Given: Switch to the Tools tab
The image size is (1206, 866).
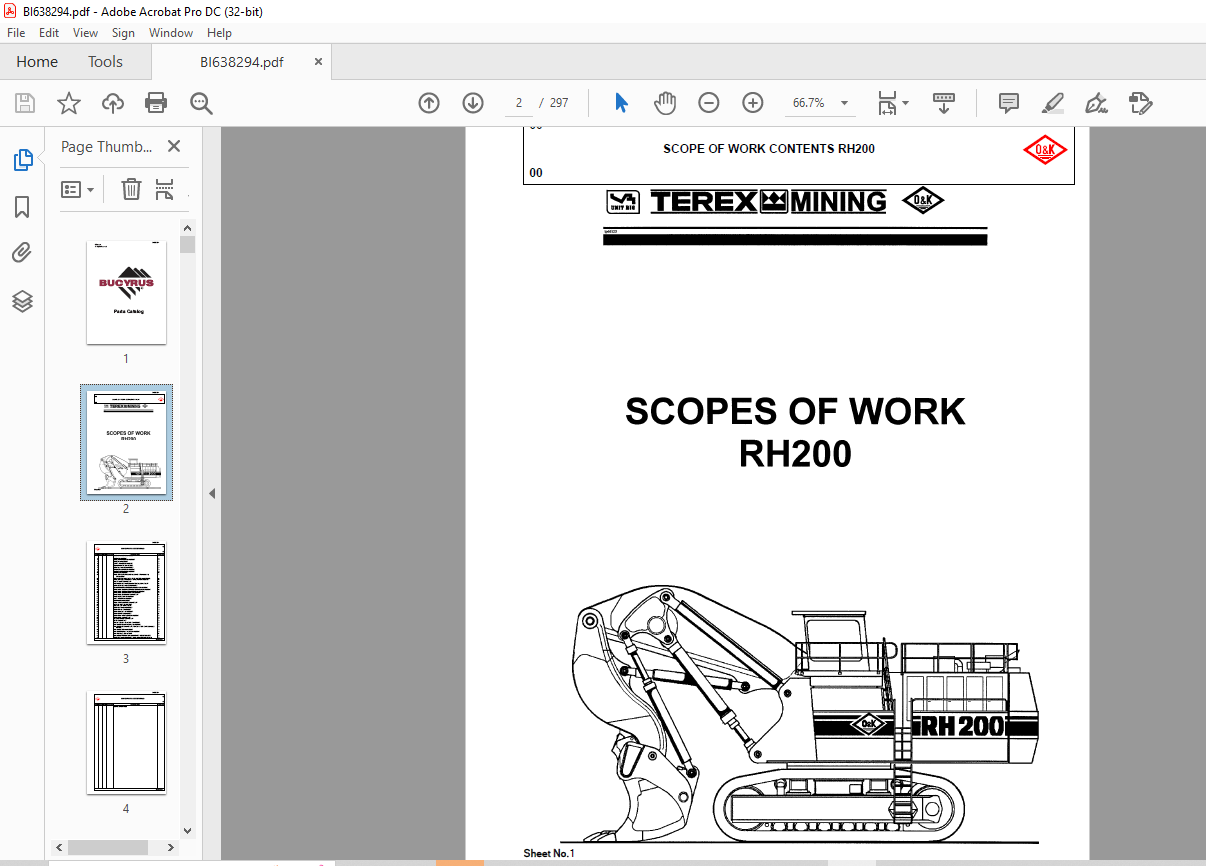Looking at the screenshot, I should click(x=105, y=62).
